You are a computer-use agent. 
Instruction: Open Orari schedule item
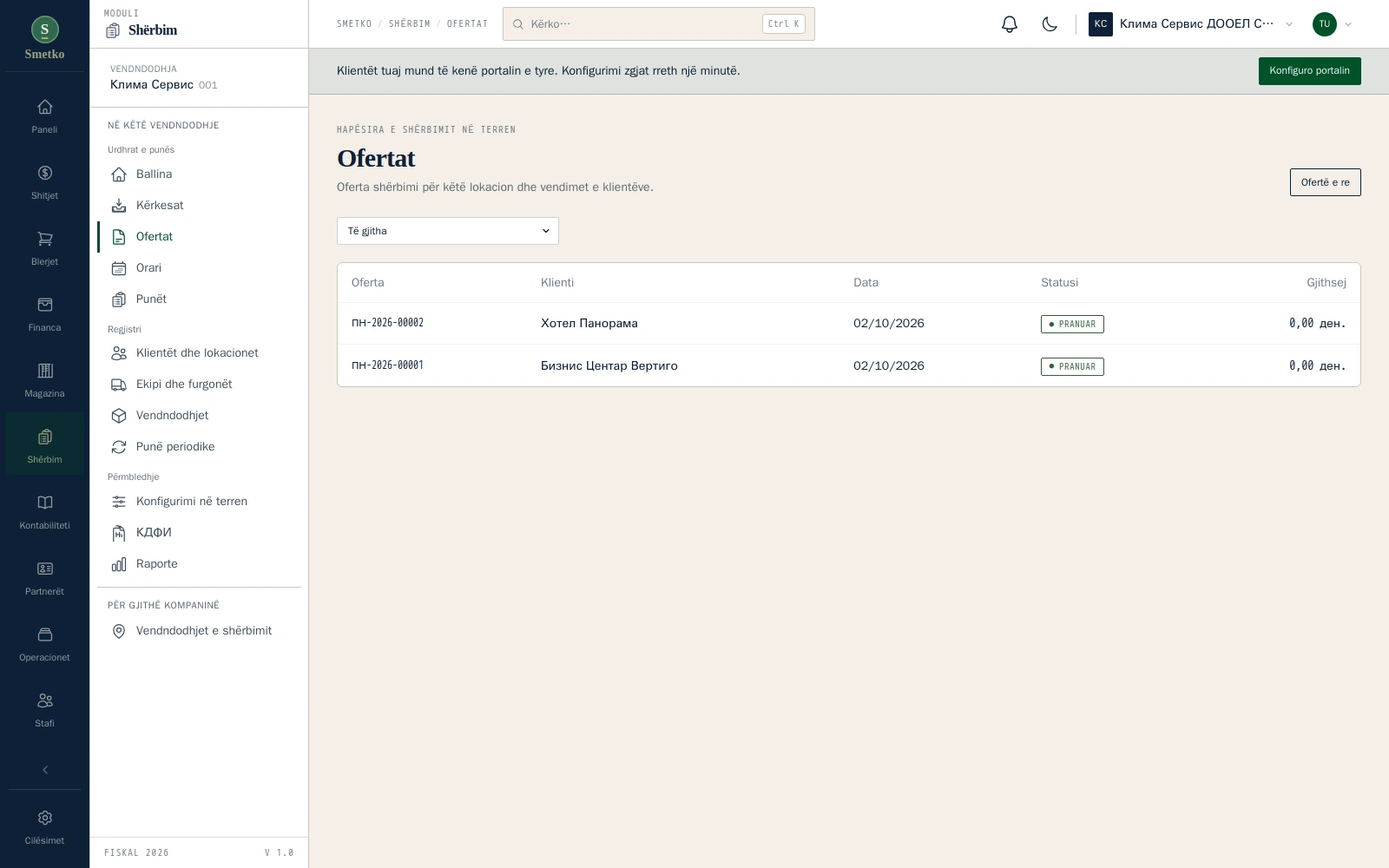pos(200,268)
